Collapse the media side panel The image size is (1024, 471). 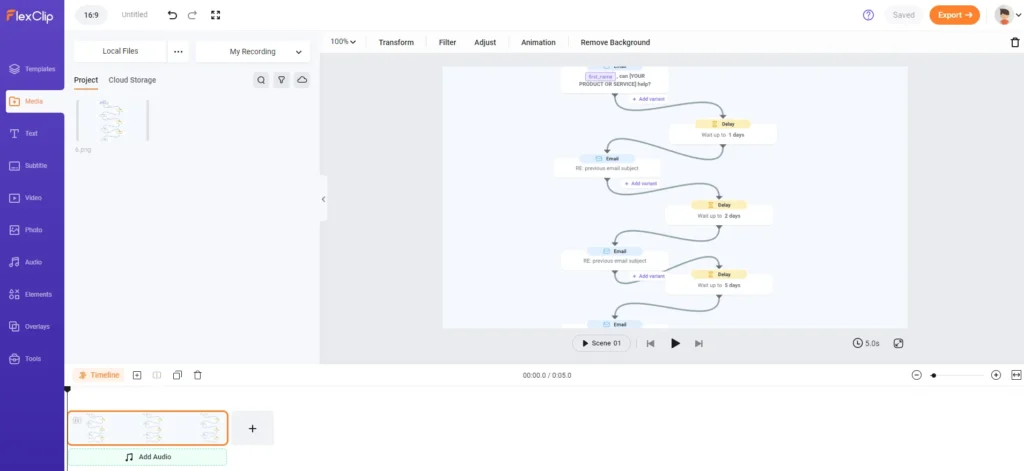(x=323, y=199)
